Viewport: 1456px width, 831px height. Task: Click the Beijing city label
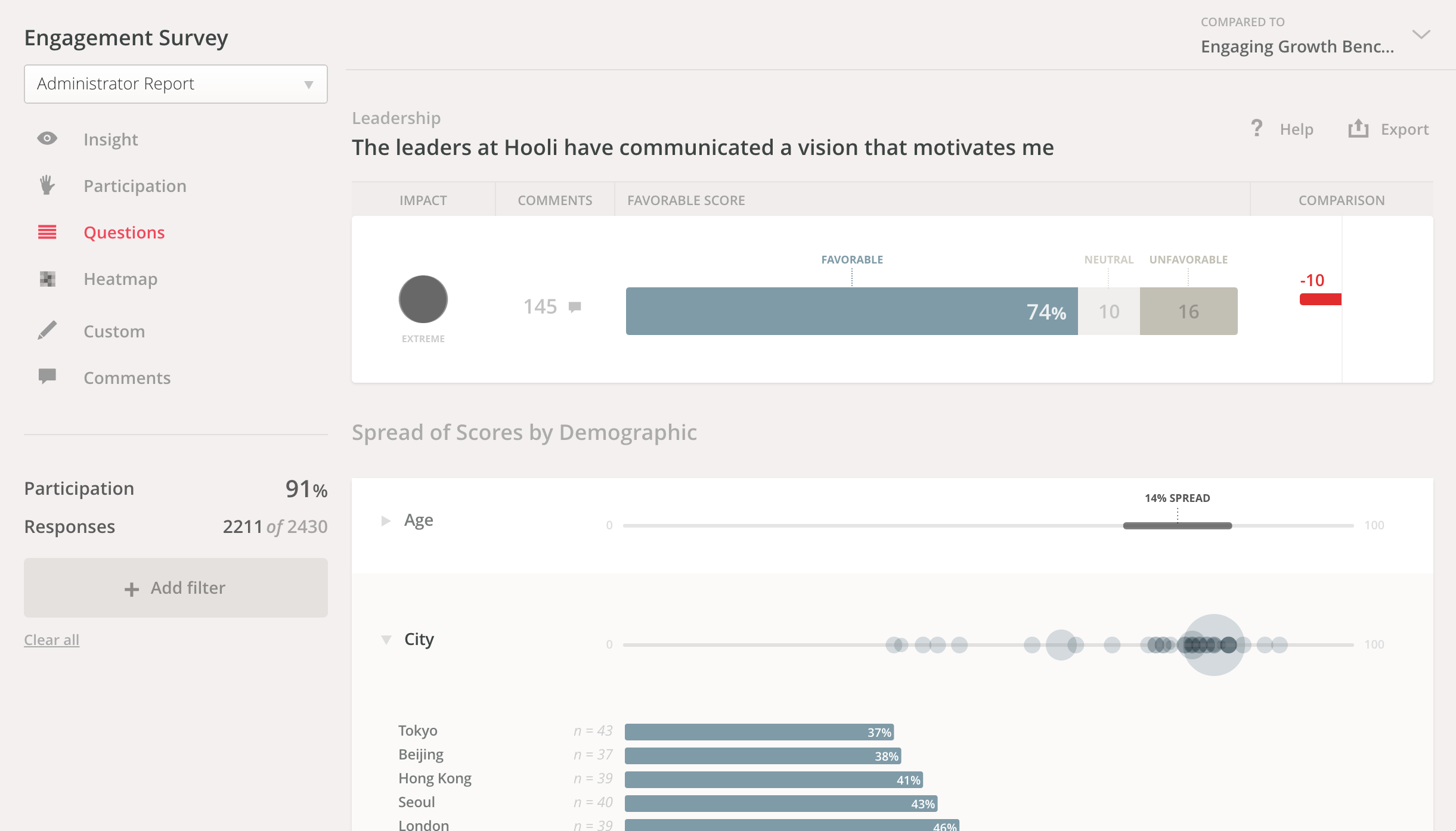click(x=421, y=755)
